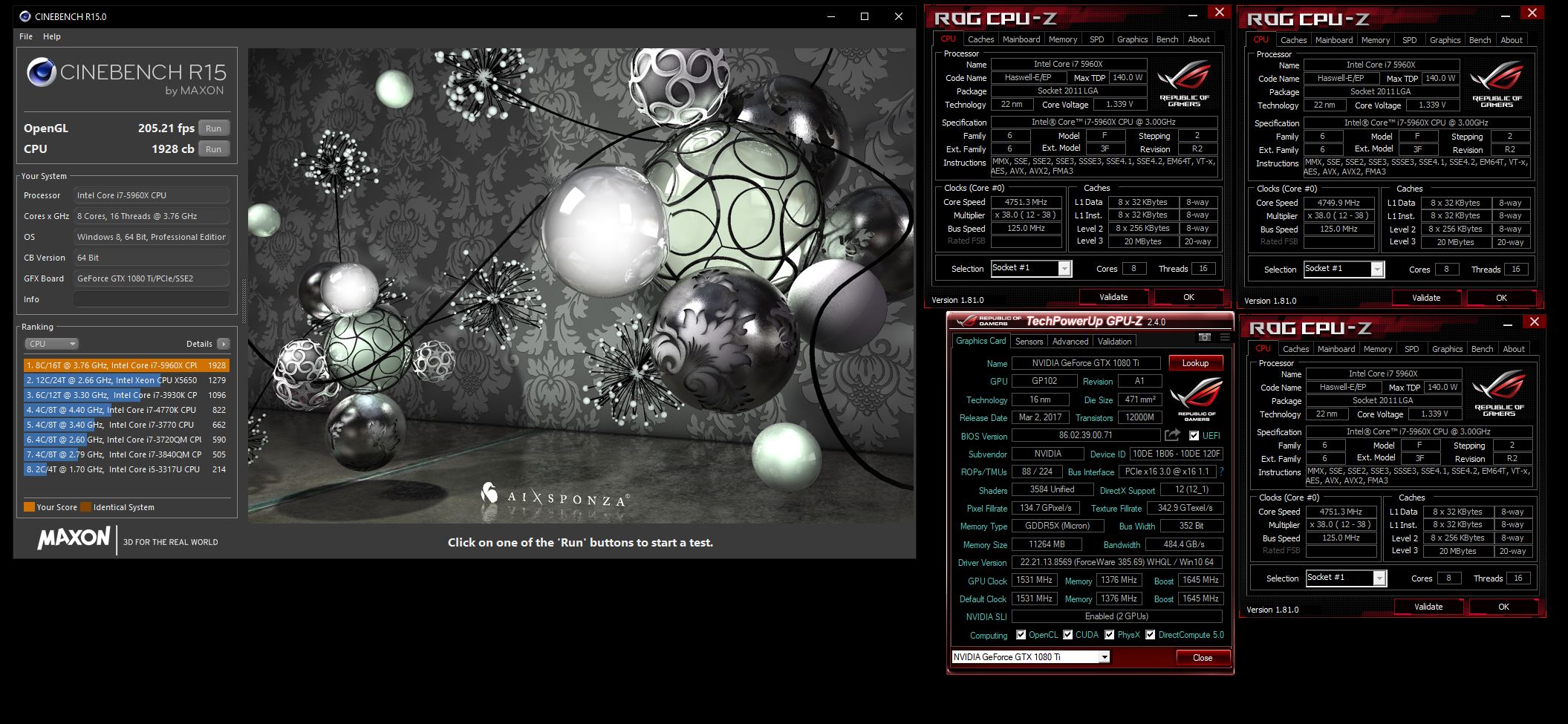Open ranking Details arrow icon
Image resolution: width=1568 pixels, height=724 pixels.
(x=224, y=344)
